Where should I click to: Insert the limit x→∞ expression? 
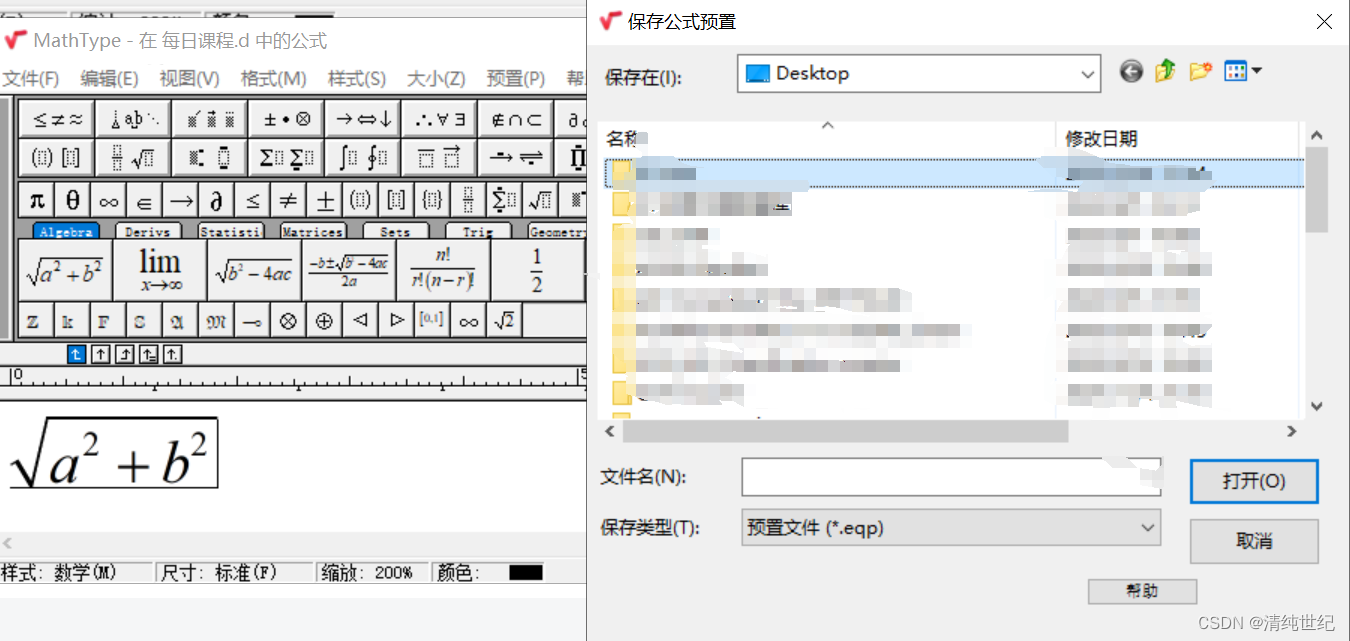pyautogui.click(x=160, y=270)
